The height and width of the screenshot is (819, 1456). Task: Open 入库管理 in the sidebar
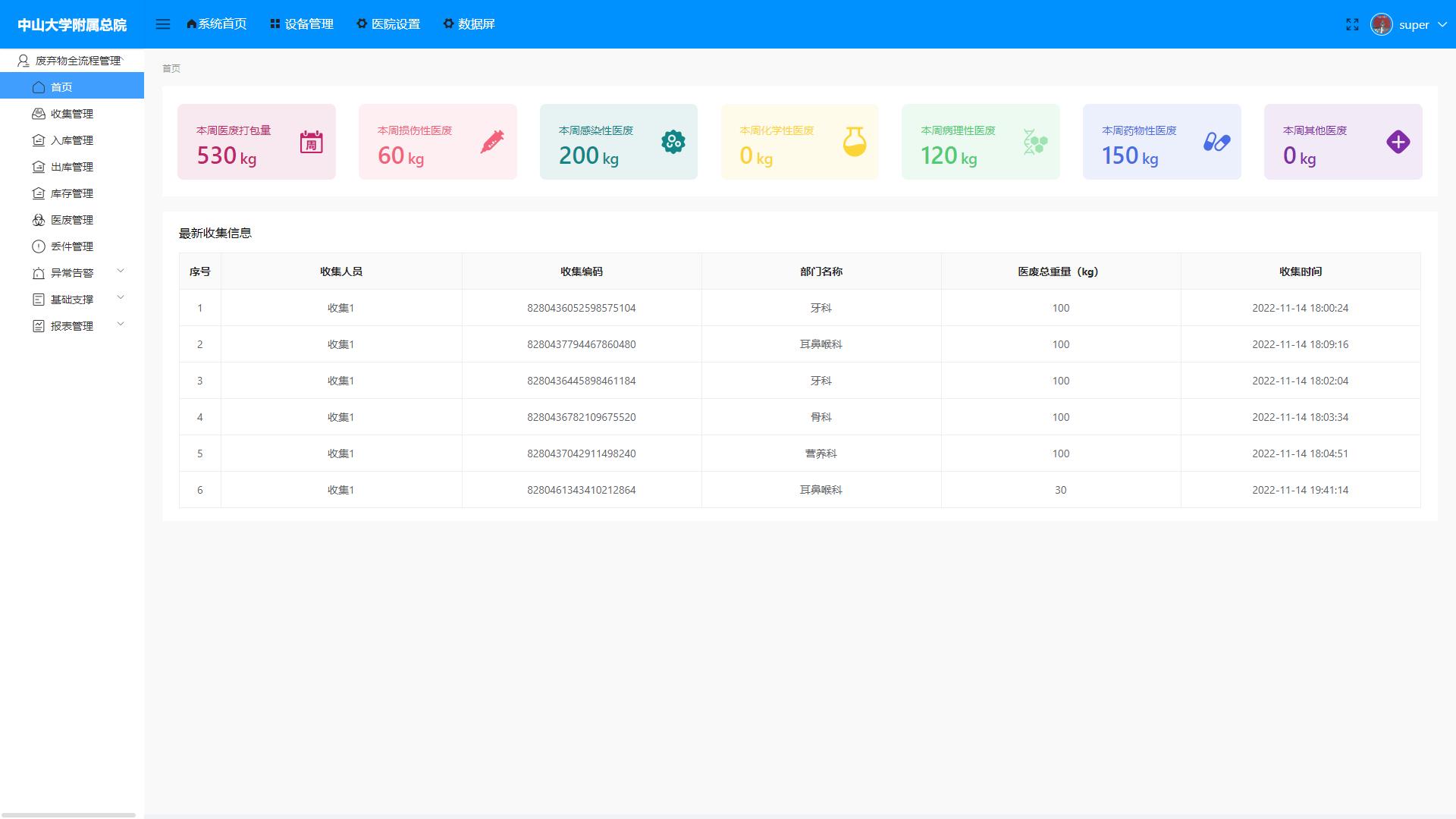tap(72, 140)
